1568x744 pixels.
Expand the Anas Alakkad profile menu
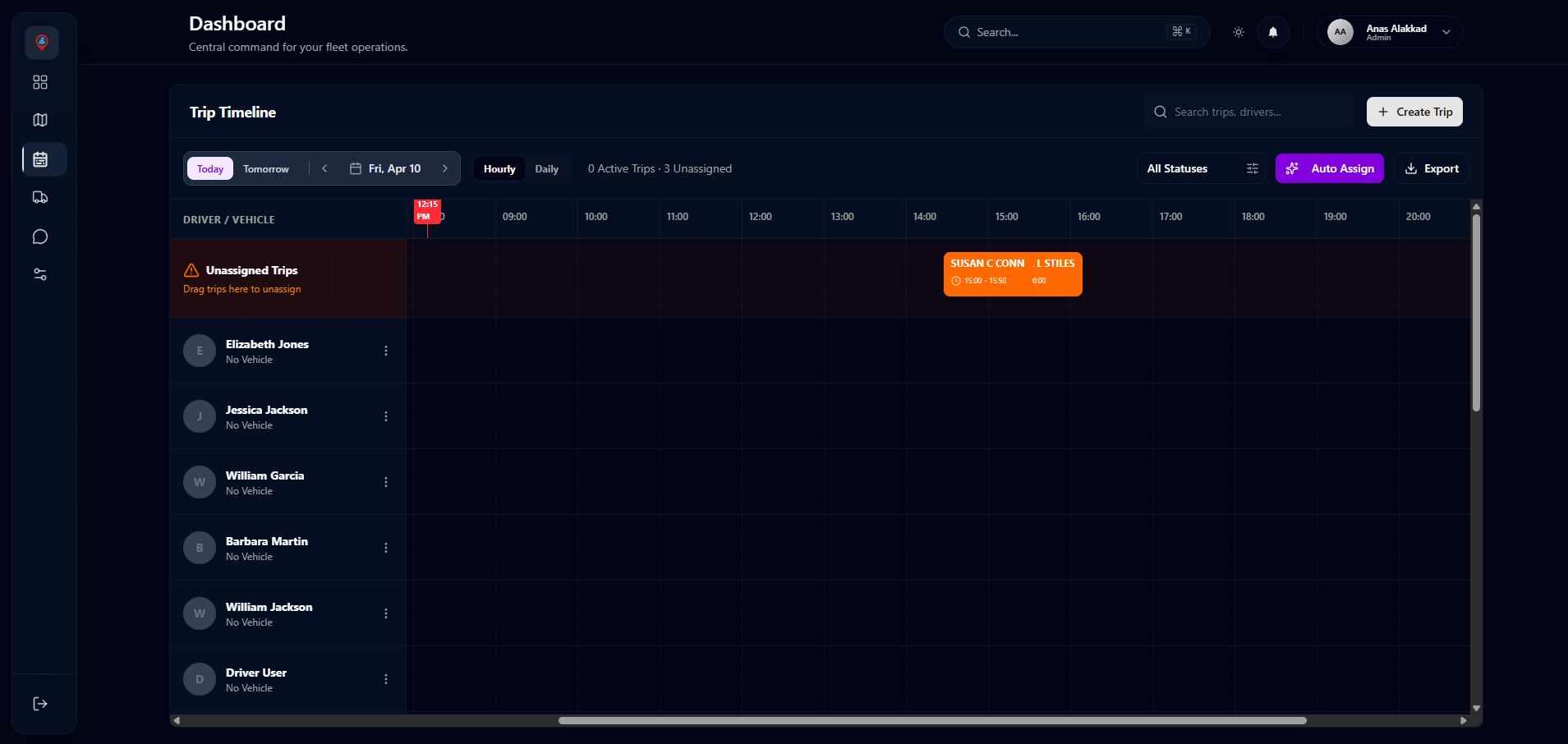tap(1388, 32)
